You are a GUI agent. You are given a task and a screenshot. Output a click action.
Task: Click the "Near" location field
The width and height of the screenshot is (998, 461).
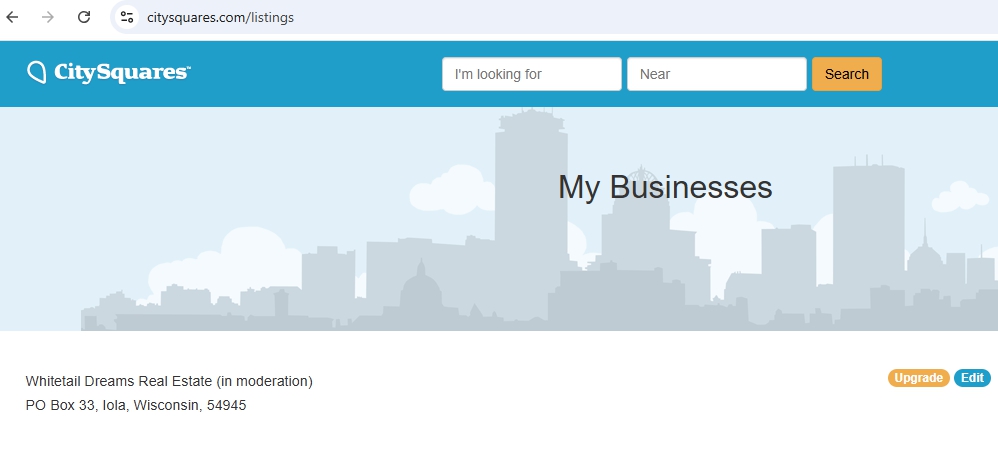[716, 74]
